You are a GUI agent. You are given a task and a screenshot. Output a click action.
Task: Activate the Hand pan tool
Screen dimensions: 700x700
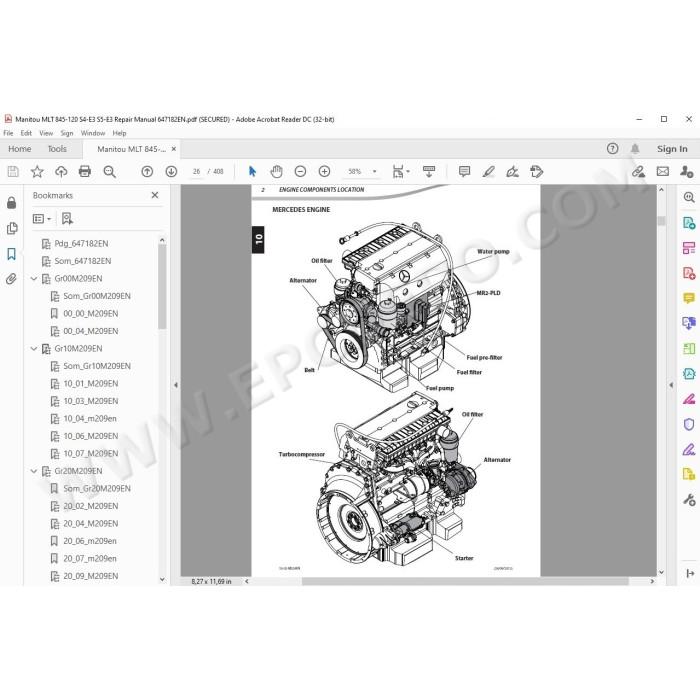[x=276, y=171]
